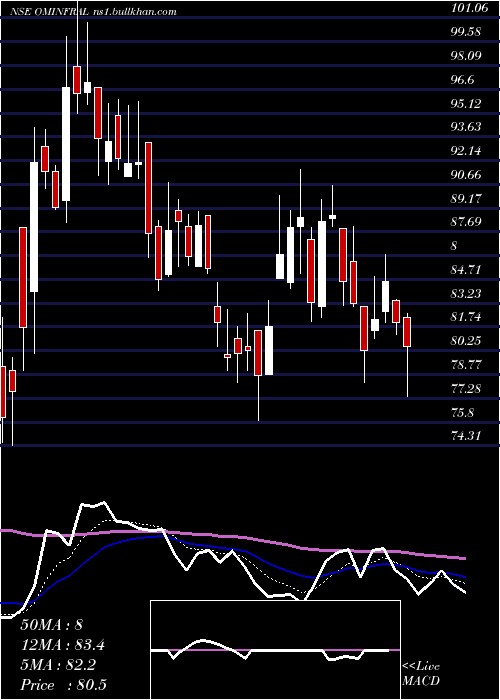Click the 98.09 price axis label
500x700 pixels.
click(x=466, y=56)
